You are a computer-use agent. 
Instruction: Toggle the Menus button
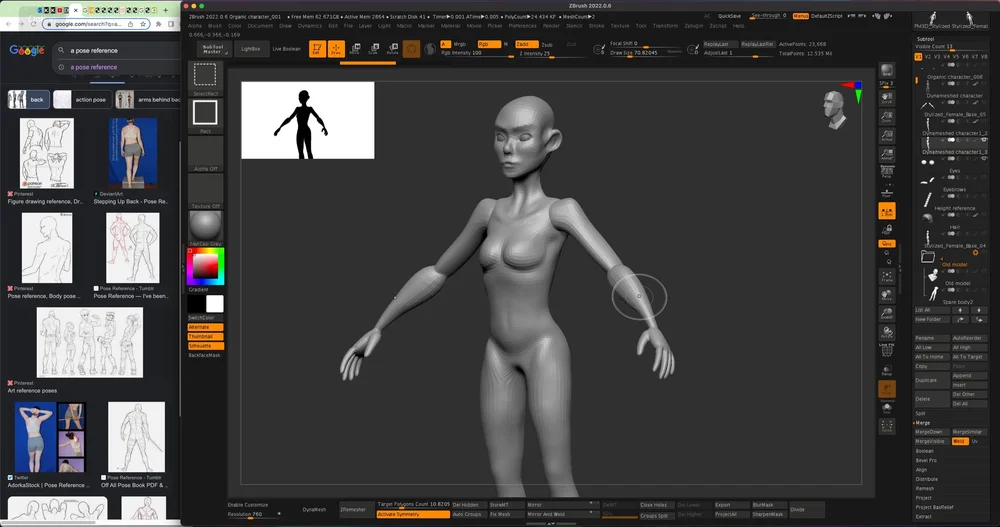point(800,16)
